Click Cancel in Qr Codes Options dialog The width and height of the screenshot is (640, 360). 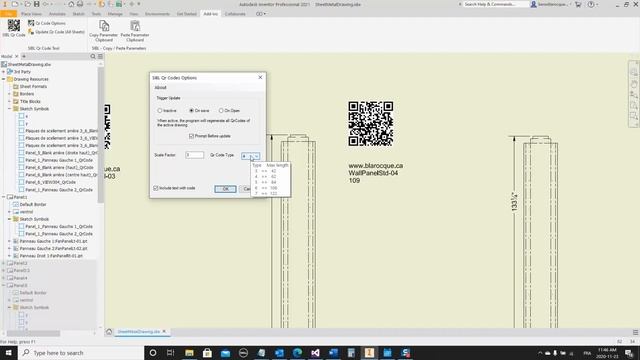(x=246, y=189)
